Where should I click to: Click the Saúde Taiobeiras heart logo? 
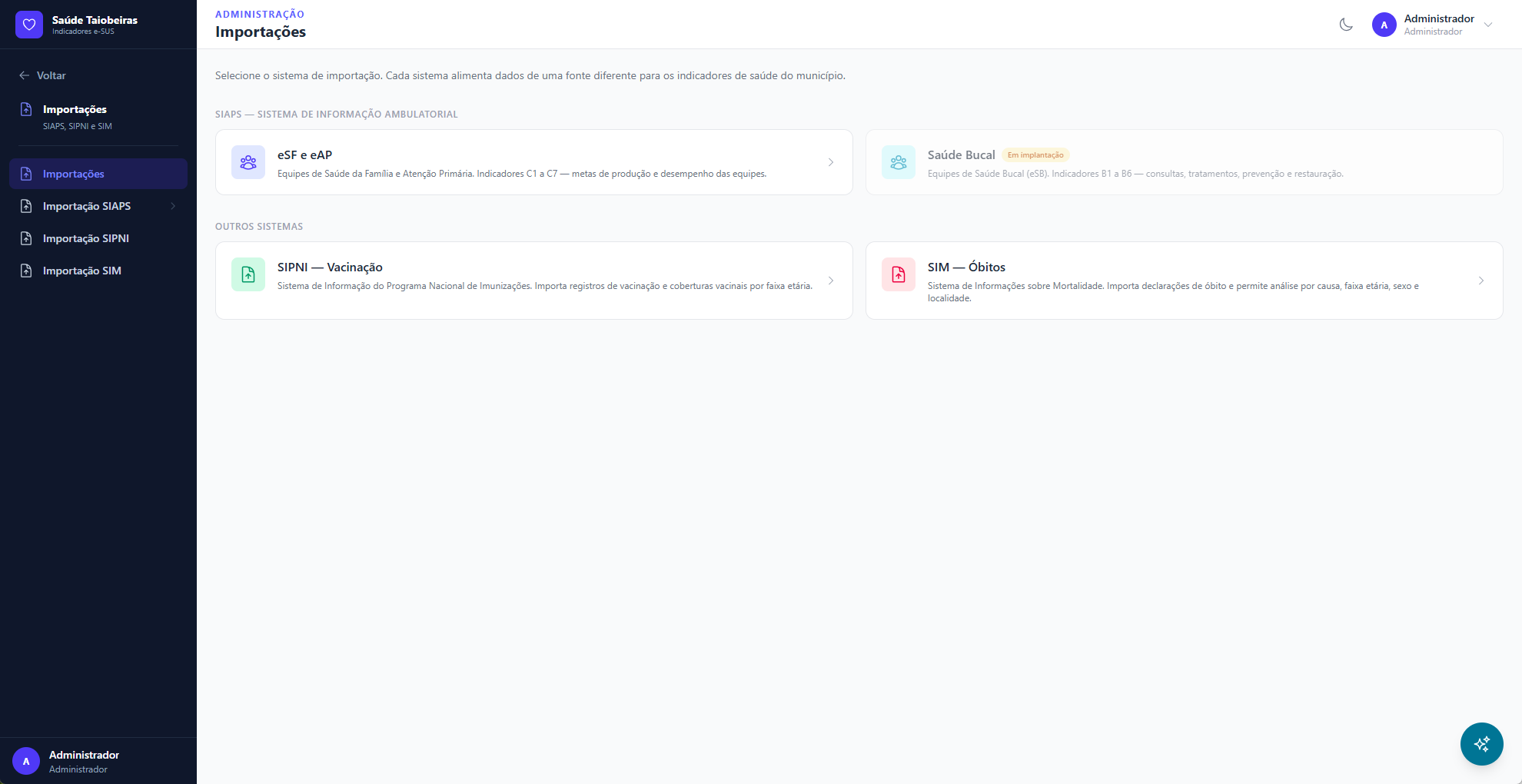29,25
